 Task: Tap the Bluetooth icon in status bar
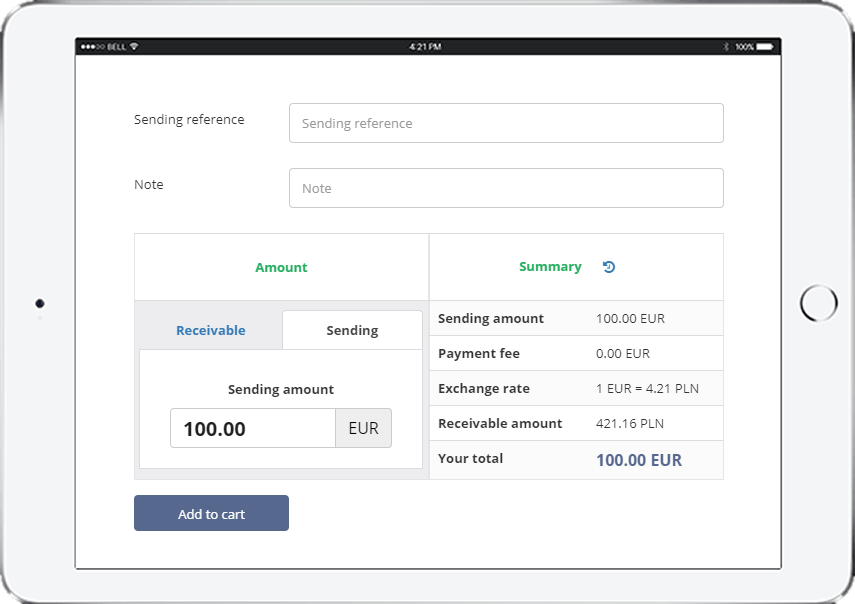pos(726,47)
